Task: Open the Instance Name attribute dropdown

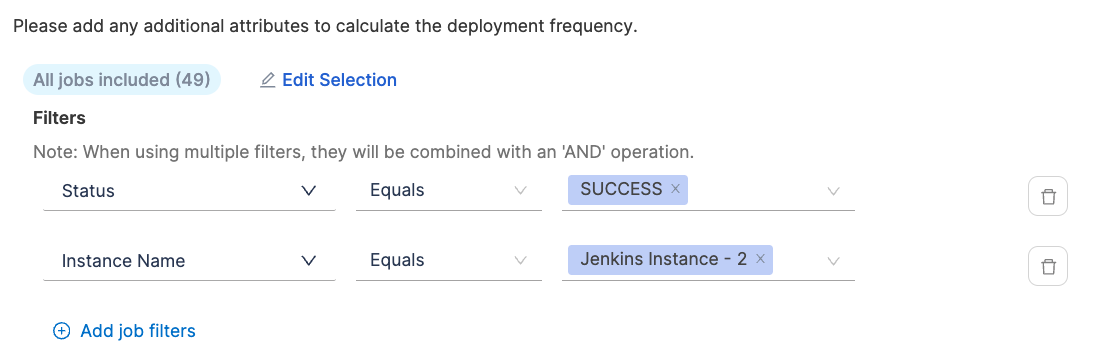Action: tap(189, 260)
